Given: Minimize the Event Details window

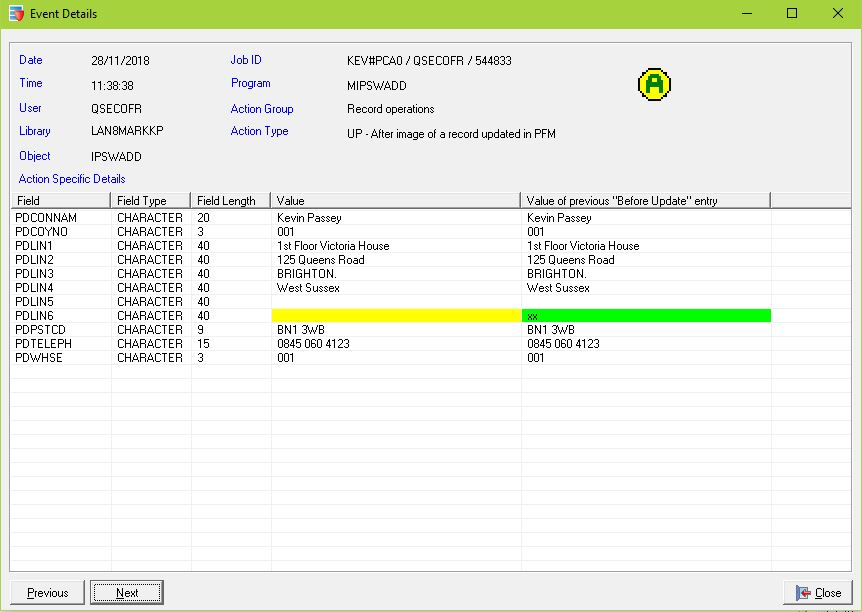Looking at the screenshot, I should [745, 14].
